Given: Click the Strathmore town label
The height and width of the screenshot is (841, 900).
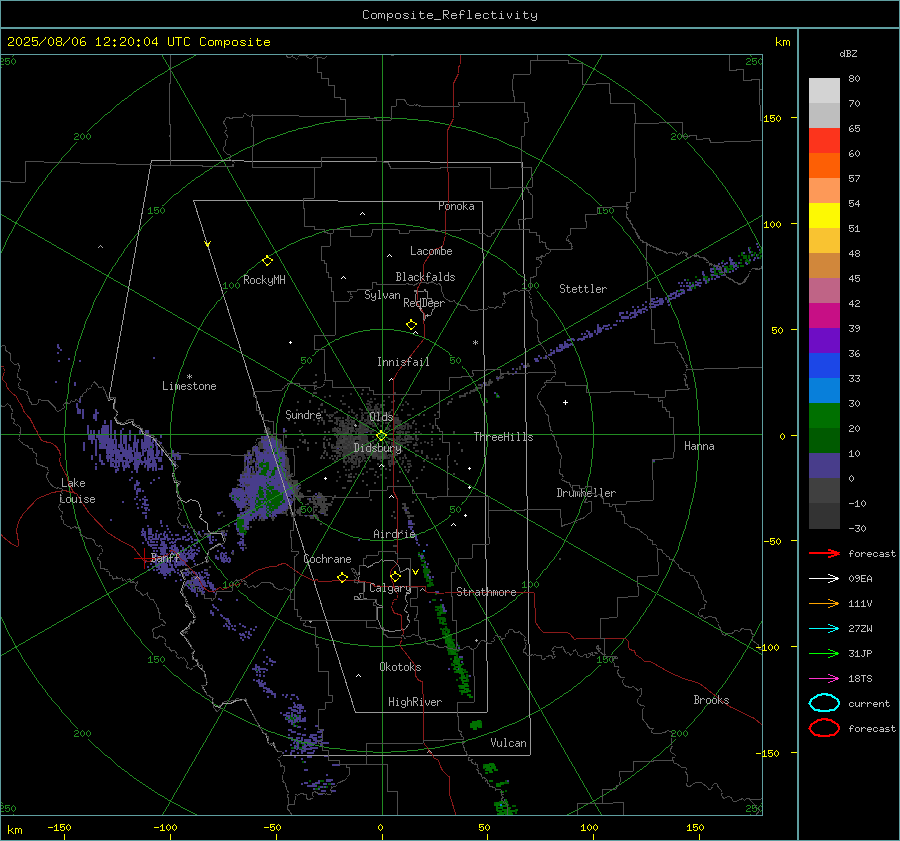Looking at the screenshot, I should pos(486,592).
